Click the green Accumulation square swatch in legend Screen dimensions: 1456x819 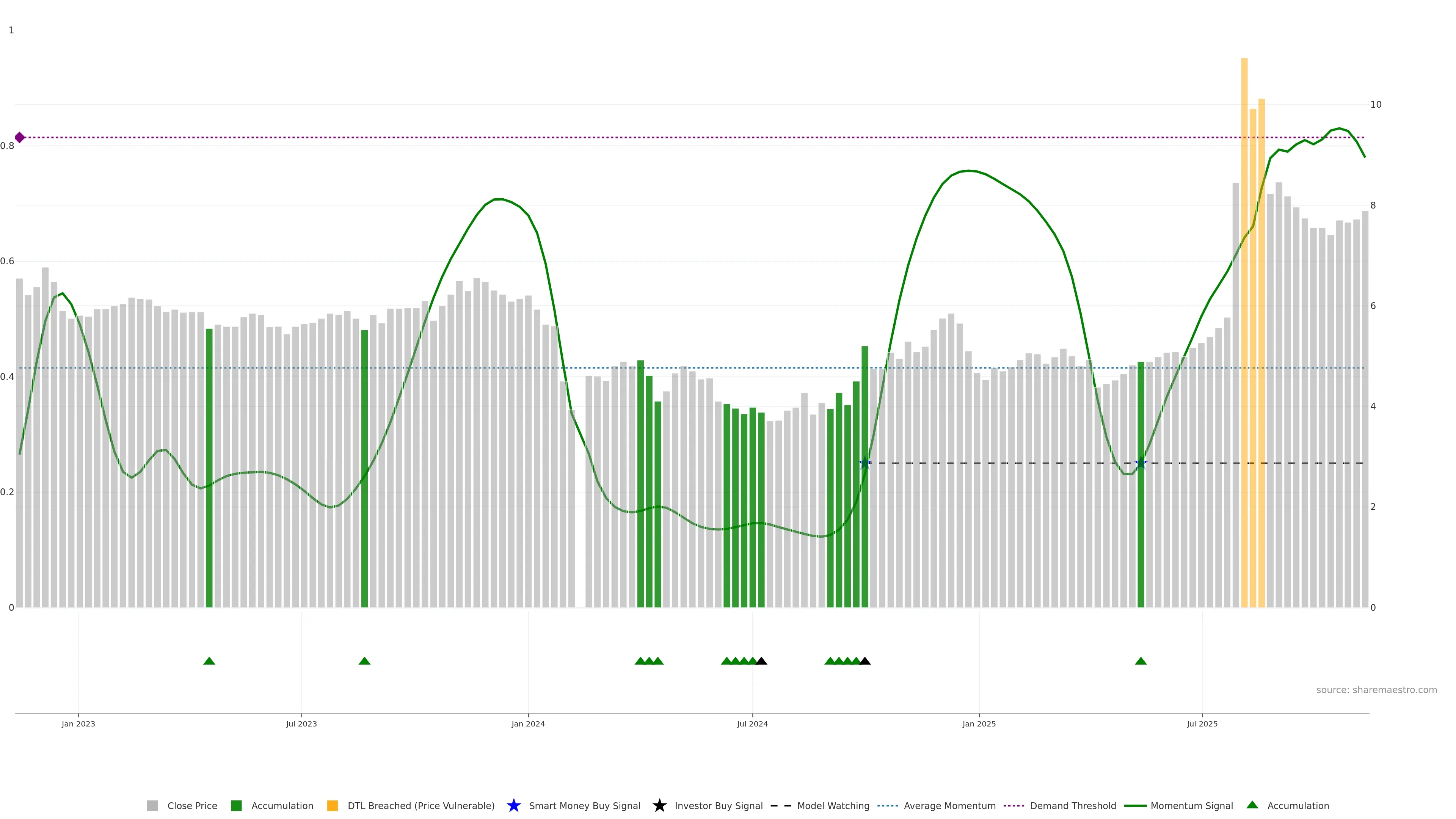pos(236,806)
